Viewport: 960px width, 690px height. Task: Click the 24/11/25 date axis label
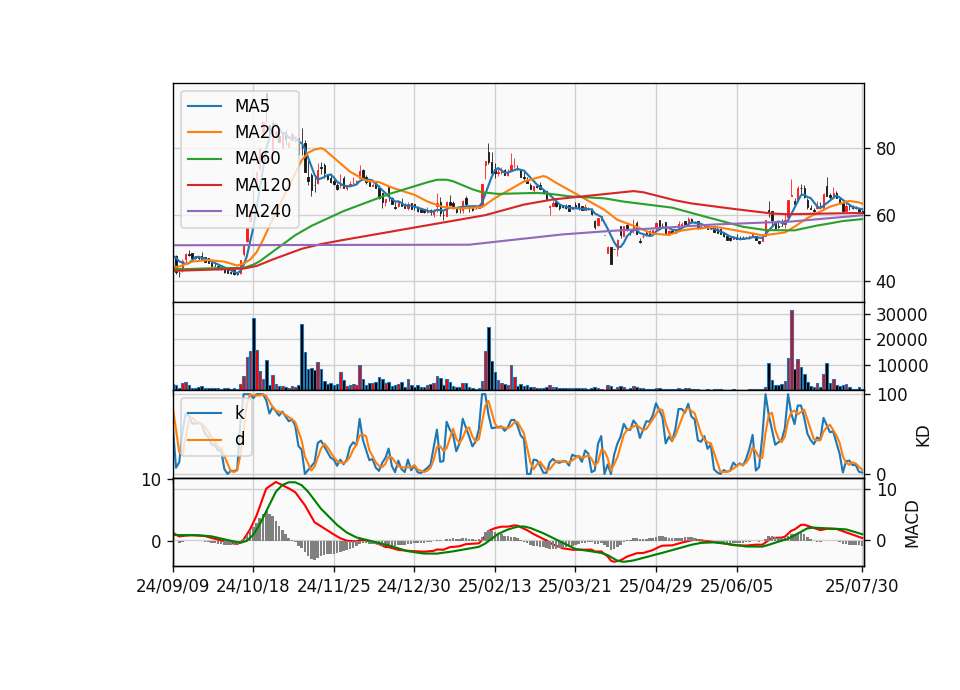[x=334, y=586]
